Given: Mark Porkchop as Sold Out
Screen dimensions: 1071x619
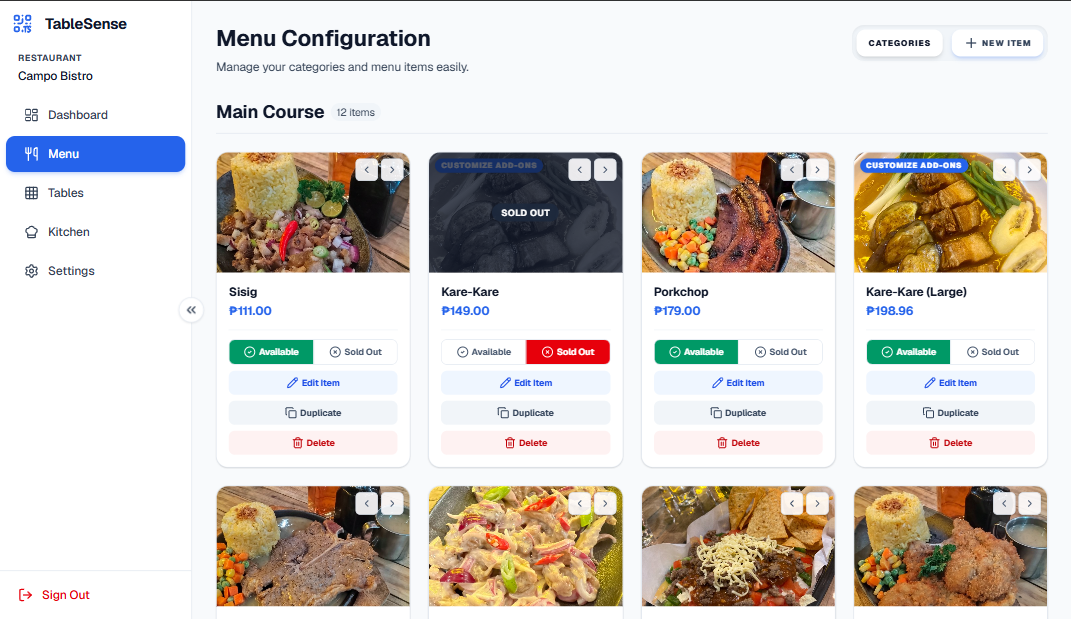Looking at the screenshot, I should tap(780, 352).
